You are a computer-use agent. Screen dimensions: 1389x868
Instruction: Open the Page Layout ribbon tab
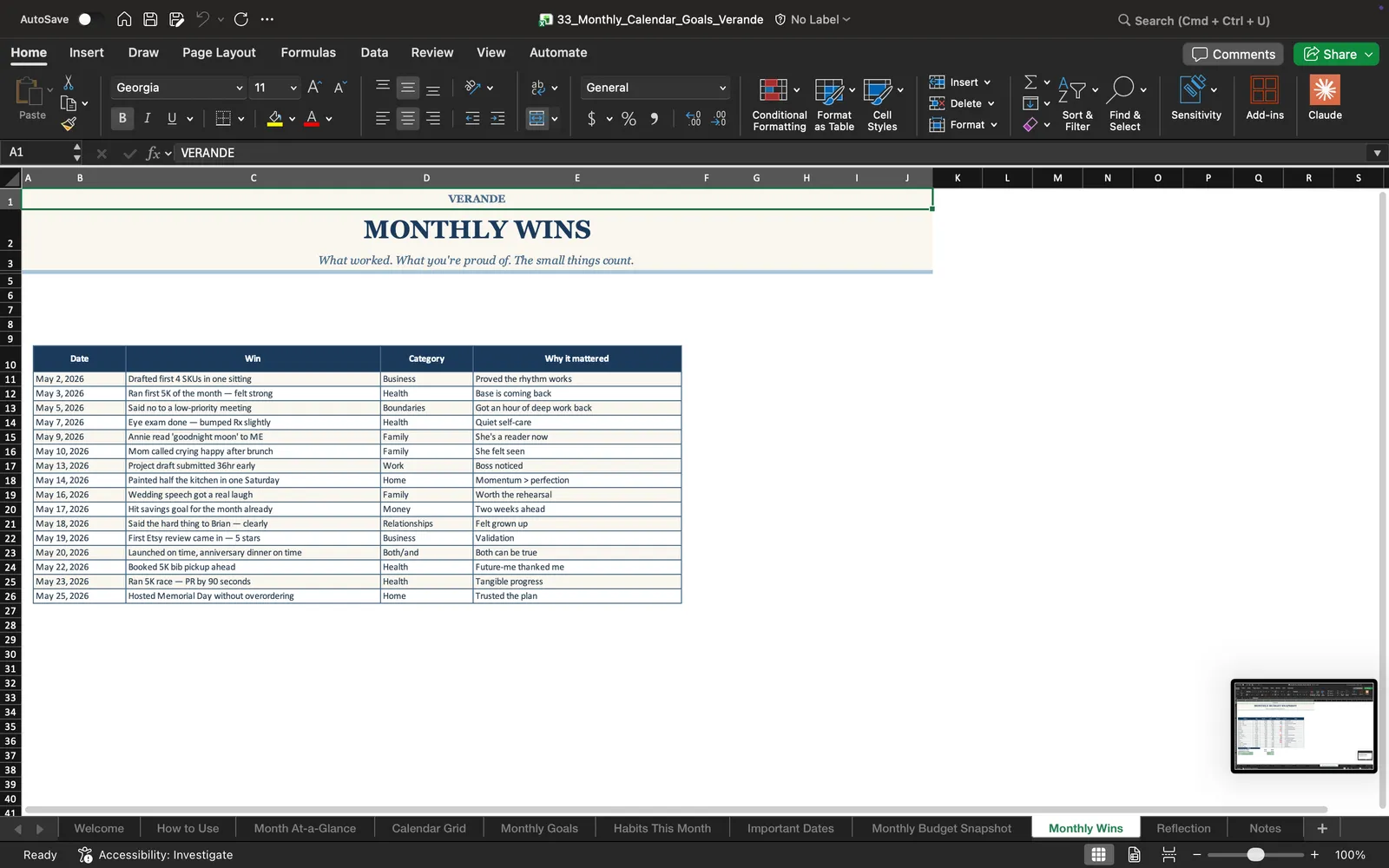pyautogui.click(x=219, y=52)
